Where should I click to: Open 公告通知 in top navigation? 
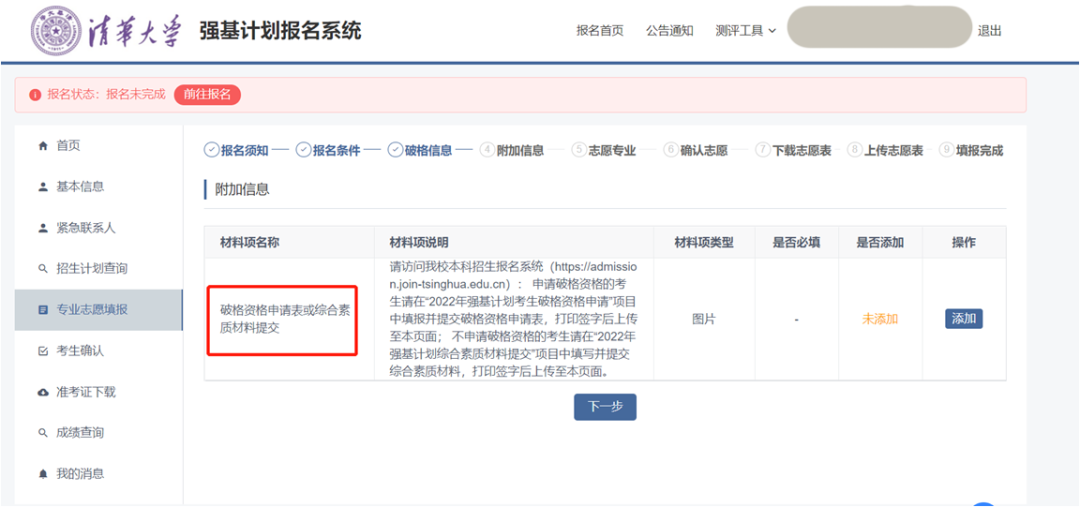[x=669, y=31]
